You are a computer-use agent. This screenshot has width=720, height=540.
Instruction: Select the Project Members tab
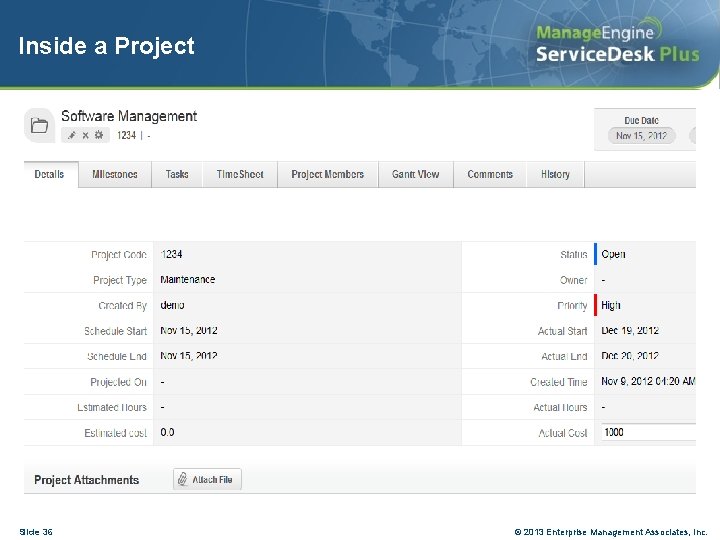tap(328, 174)
